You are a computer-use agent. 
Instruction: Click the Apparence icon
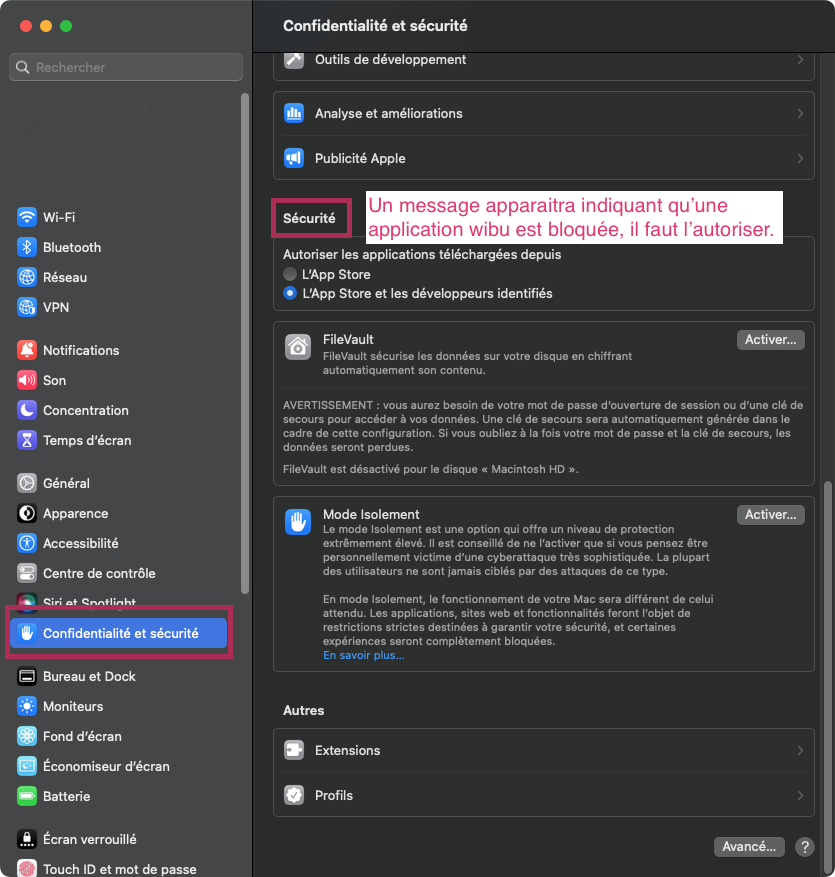coord(27,513)
